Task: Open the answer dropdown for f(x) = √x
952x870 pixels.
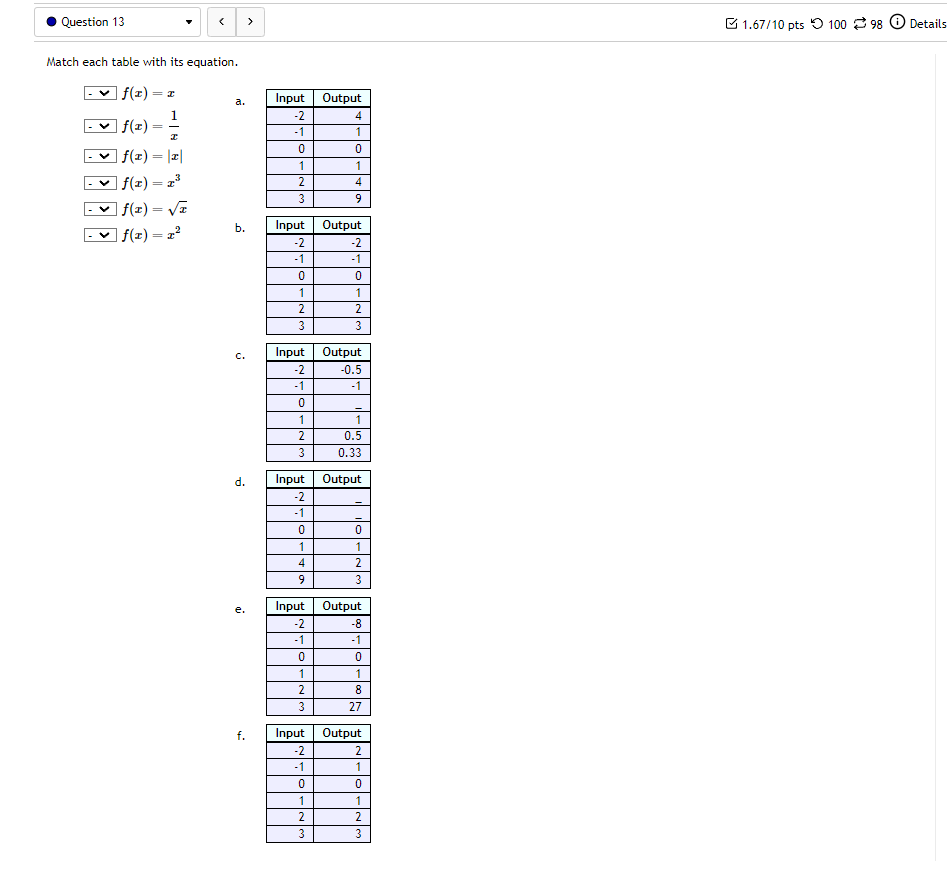Action: 99,208
